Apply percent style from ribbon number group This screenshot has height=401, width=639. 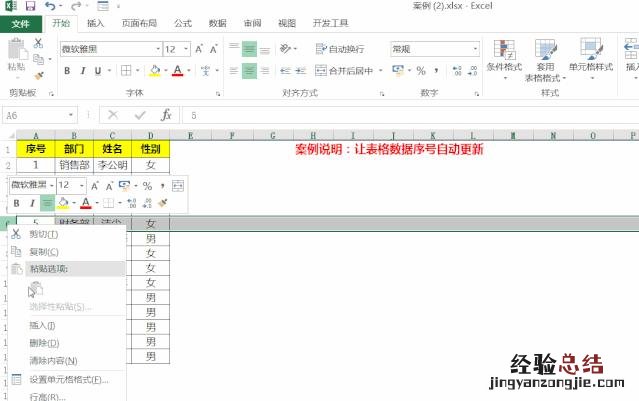421,71
